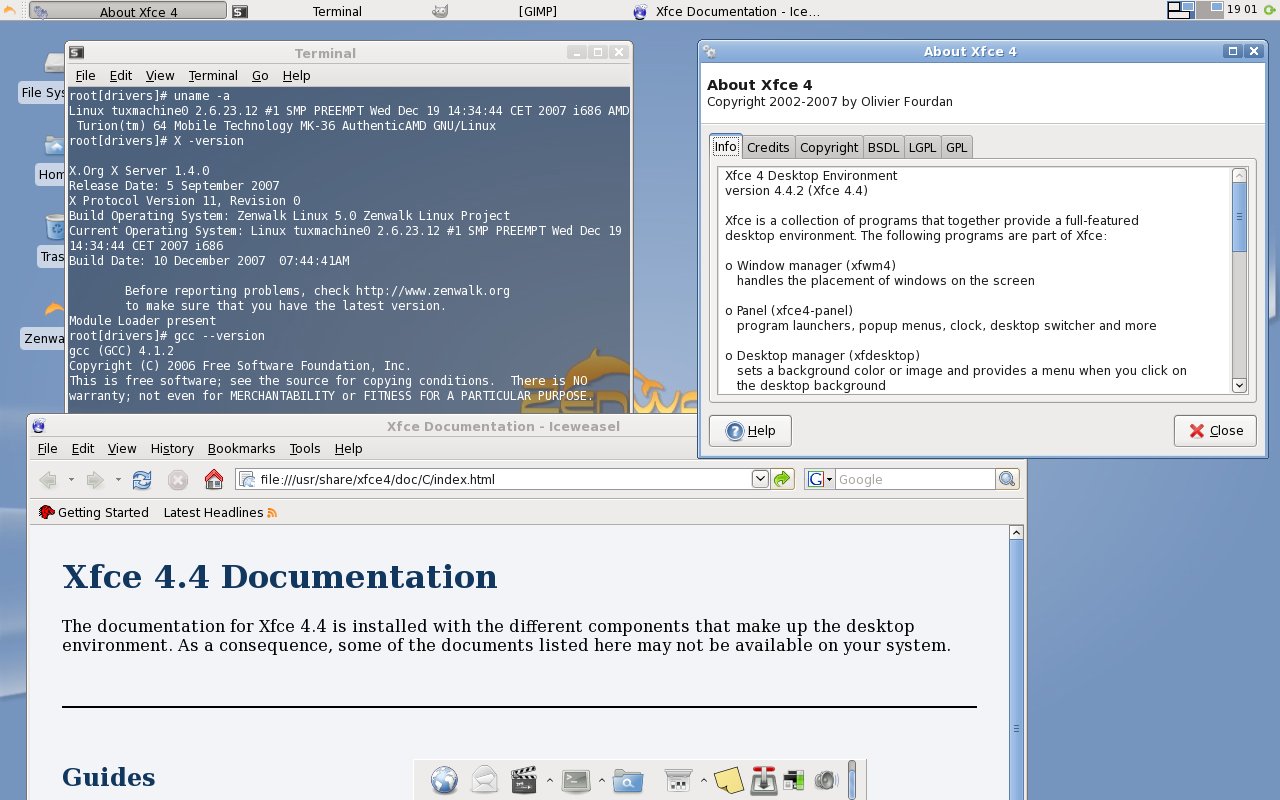The width and height of the screenshot is (1280, 800).
Task: Click the RSS feed icon next to Latest Headlines
Action: tap(272, 513)
